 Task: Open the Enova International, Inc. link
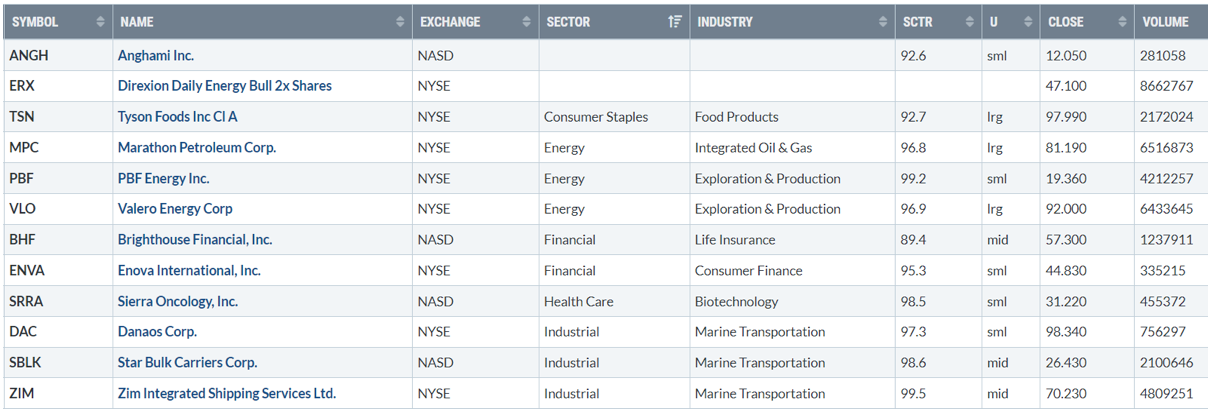coord(189,271)
